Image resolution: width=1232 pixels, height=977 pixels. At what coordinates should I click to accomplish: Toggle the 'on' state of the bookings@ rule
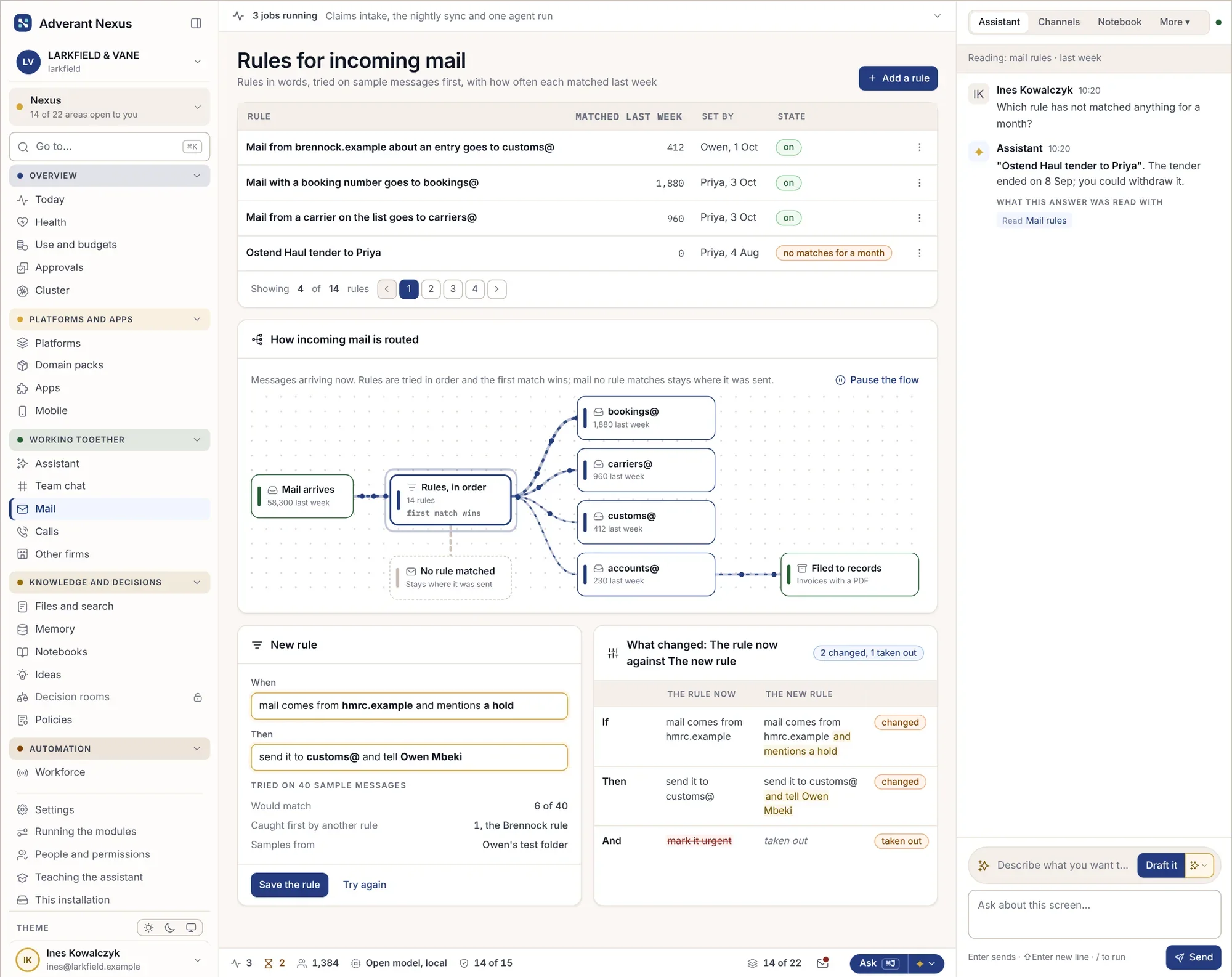(x=788, y=183)
